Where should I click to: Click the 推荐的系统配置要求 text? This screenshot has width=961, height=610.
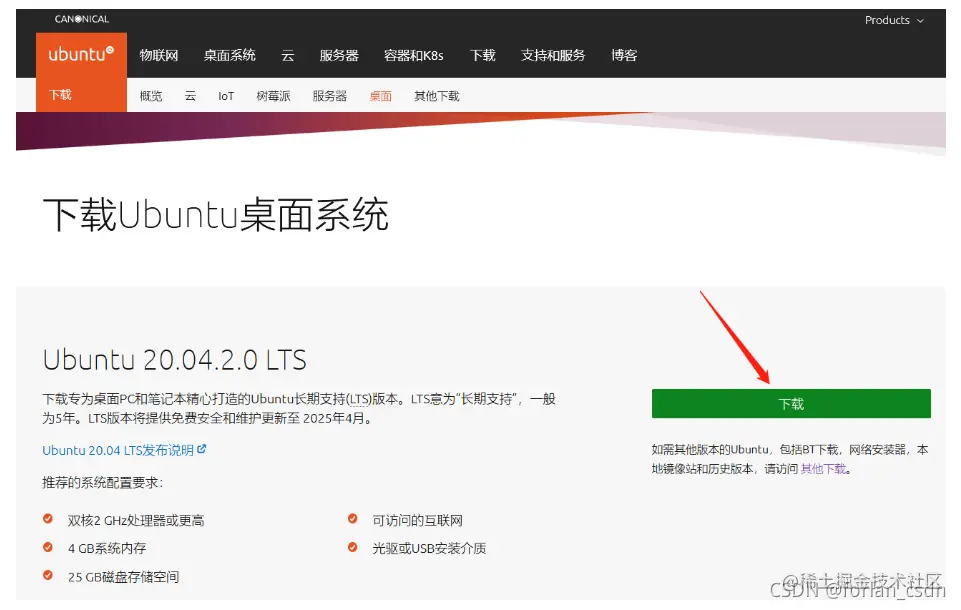[x=102, y=482]
